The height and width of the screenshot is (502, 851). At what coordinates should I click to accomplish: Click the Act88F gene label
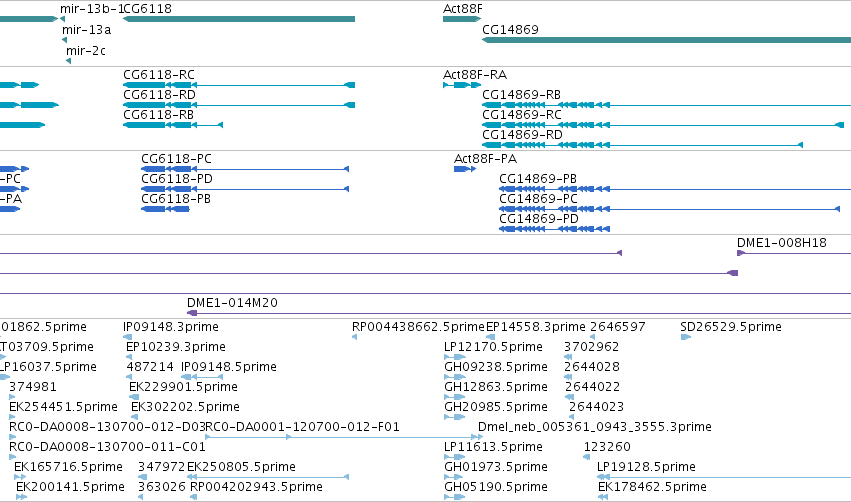tap(462, 9)
